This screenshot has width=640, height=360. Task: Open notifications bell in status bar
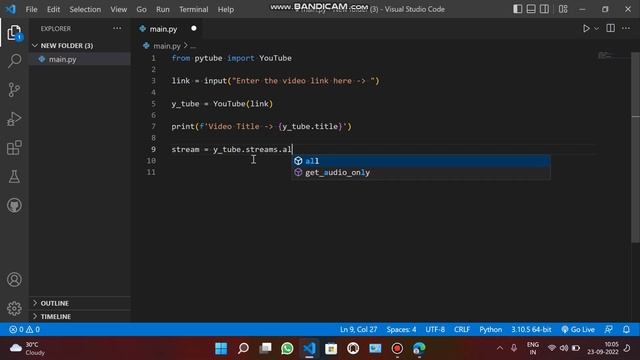point(626,329)
